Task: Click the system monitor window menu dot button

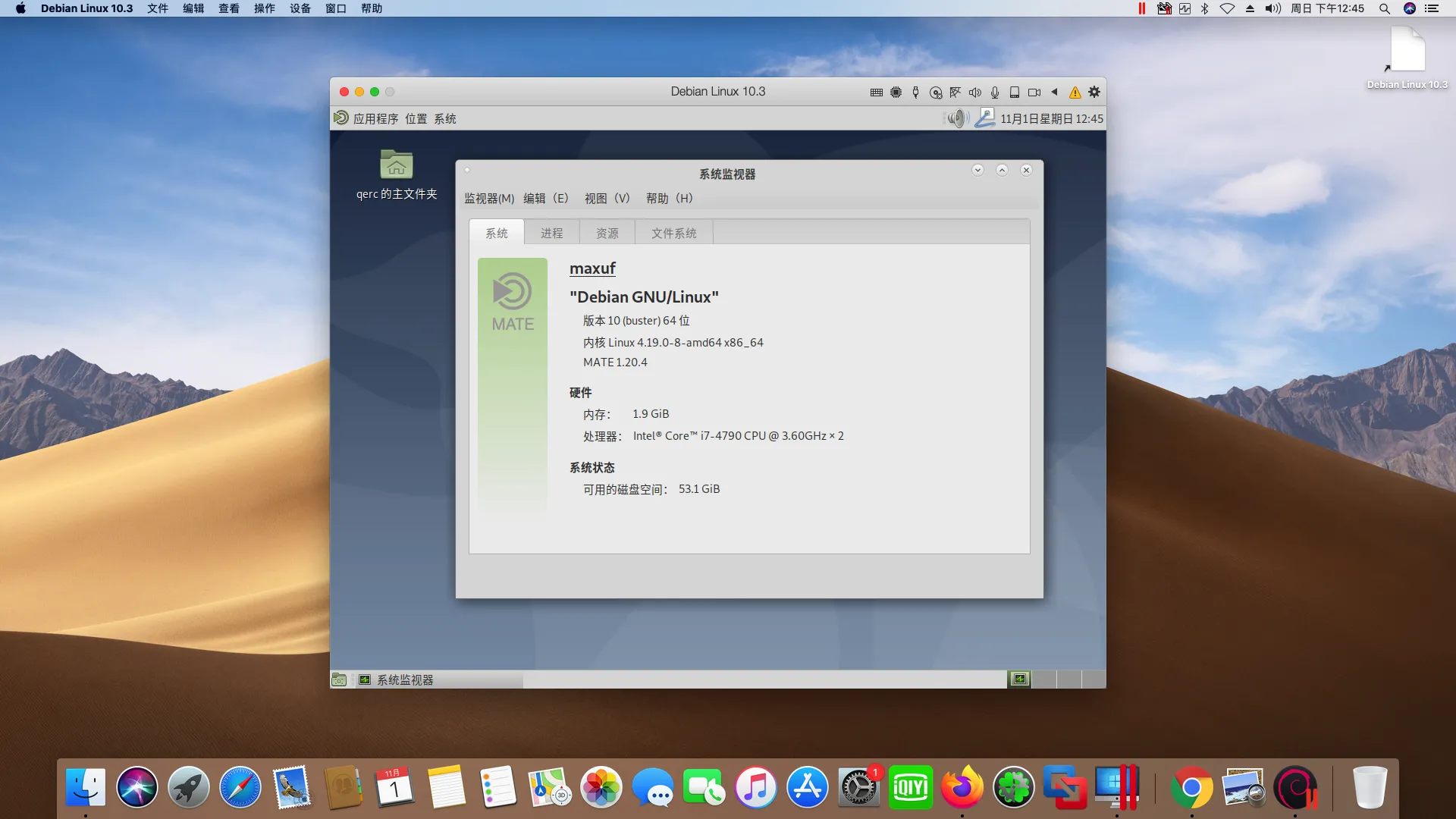Action: click(468, 170)
